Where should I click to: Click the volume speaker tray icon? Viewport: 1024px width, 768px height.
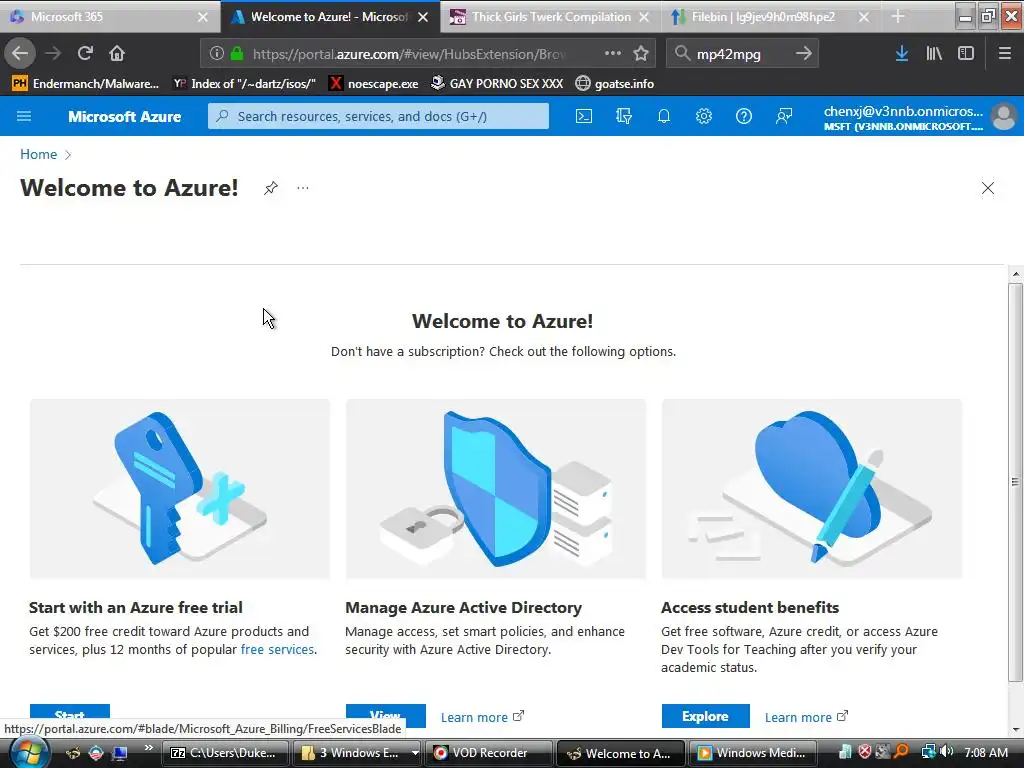tap(947, 752)
